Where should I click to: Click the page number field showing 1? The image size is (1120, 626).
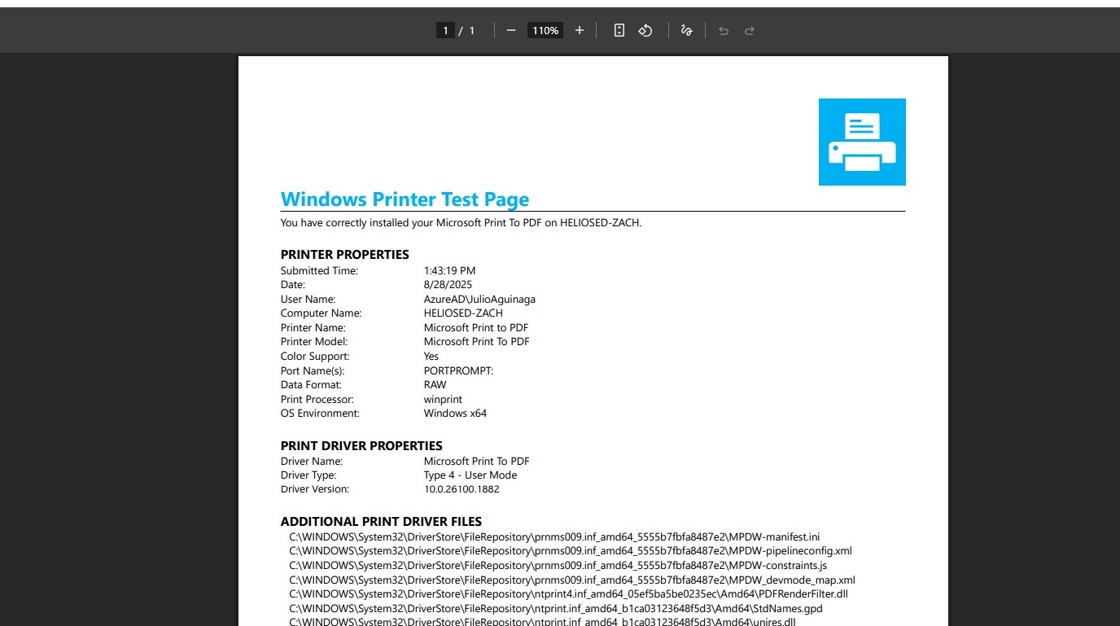[445, 30]
